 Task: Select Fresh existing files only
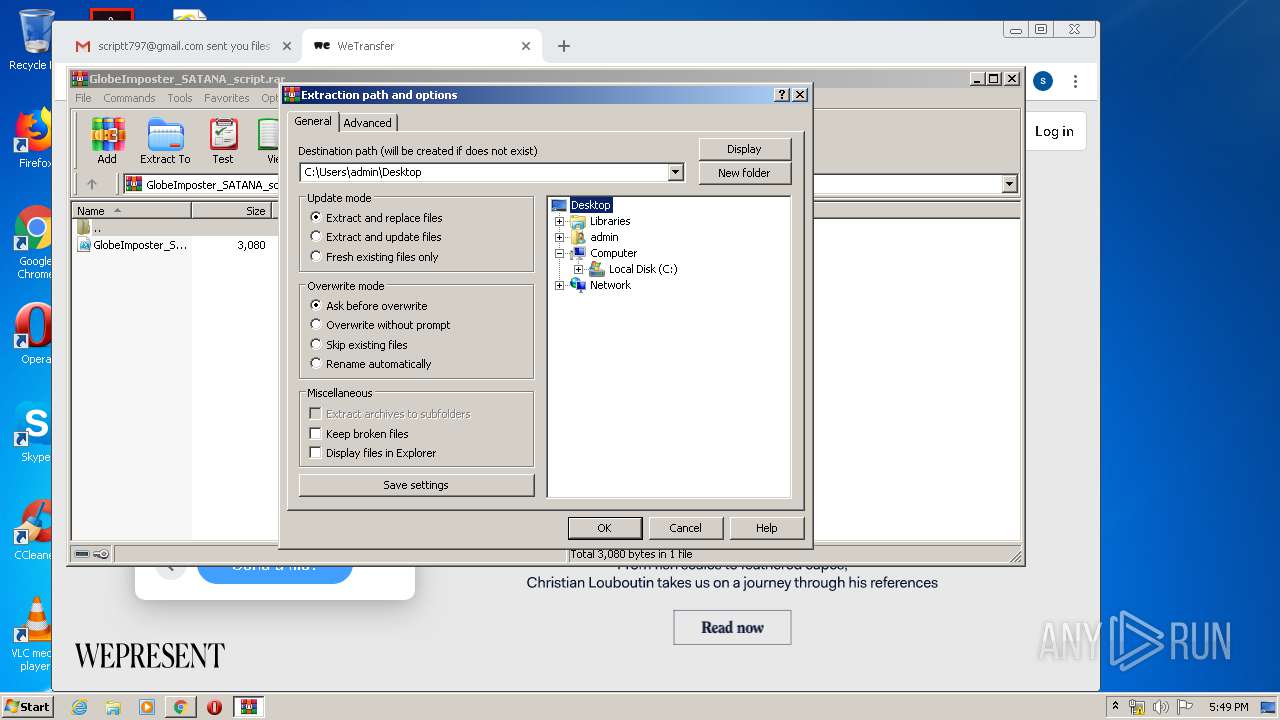coord(374,257)
